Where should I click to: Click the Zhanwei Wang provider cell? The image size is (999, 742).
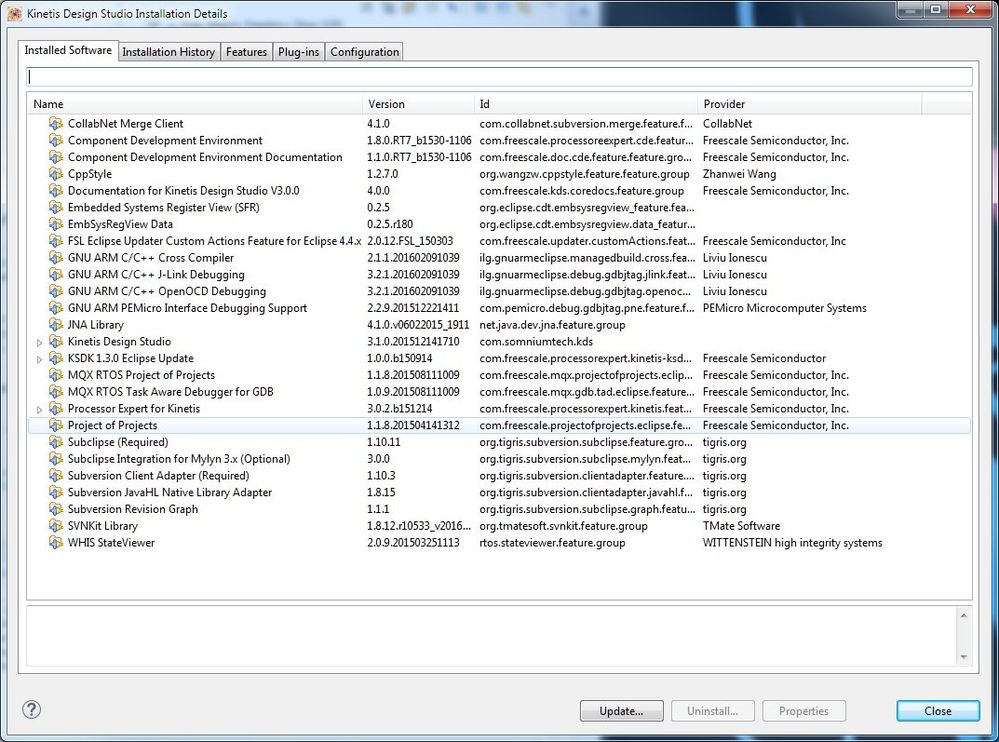coord(739,174)
